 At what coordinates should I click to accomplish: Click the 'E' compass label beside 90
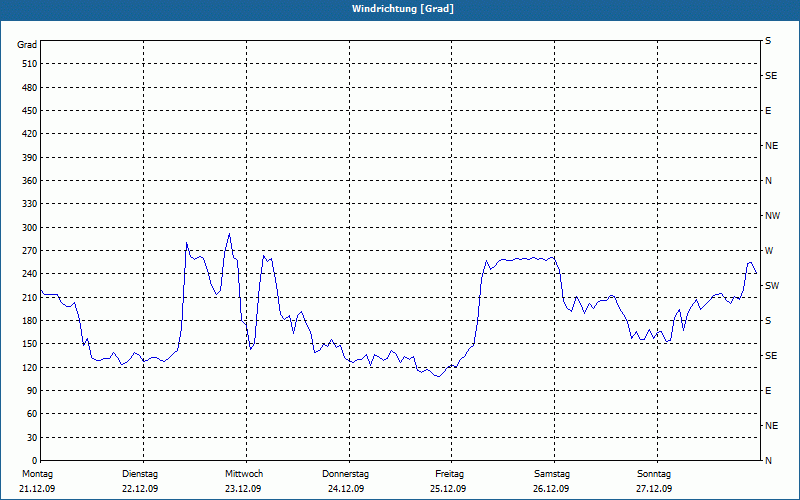tap(768, 391)
